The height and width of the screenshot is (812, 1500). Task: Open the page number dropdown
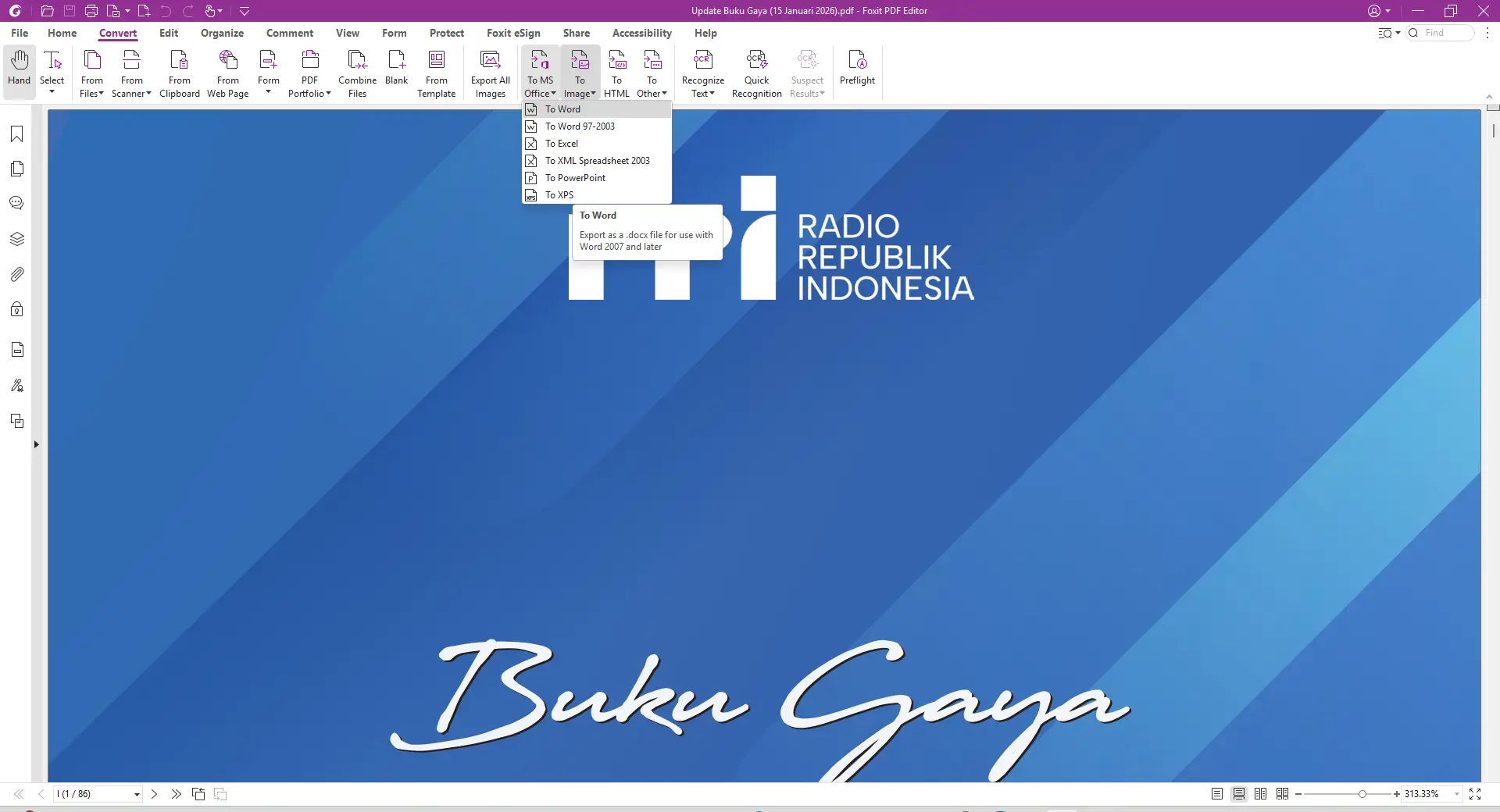137,795
